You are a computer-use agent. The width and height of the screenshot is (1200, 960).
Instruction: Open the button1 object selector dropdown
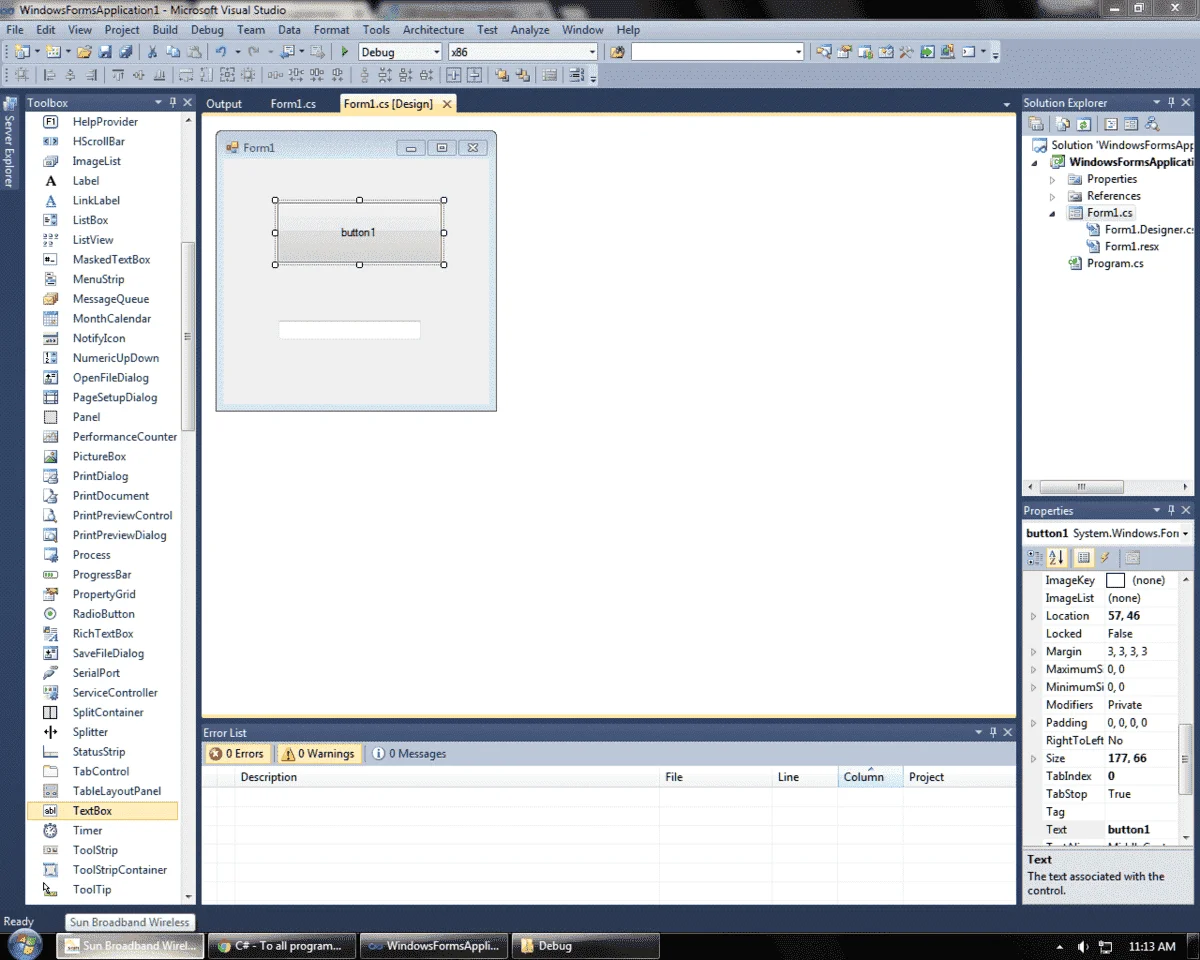click(x=1185, y=533)
